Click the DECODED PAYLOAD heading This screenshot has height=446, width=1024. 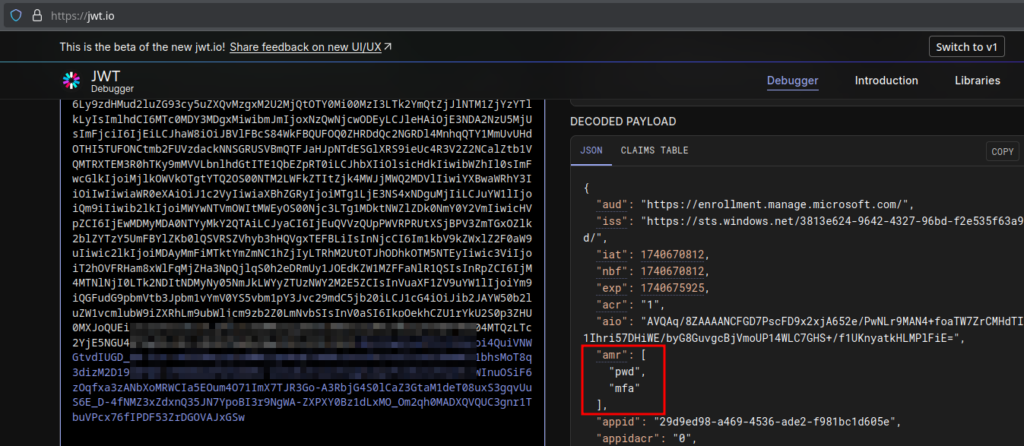click(623, 121)
